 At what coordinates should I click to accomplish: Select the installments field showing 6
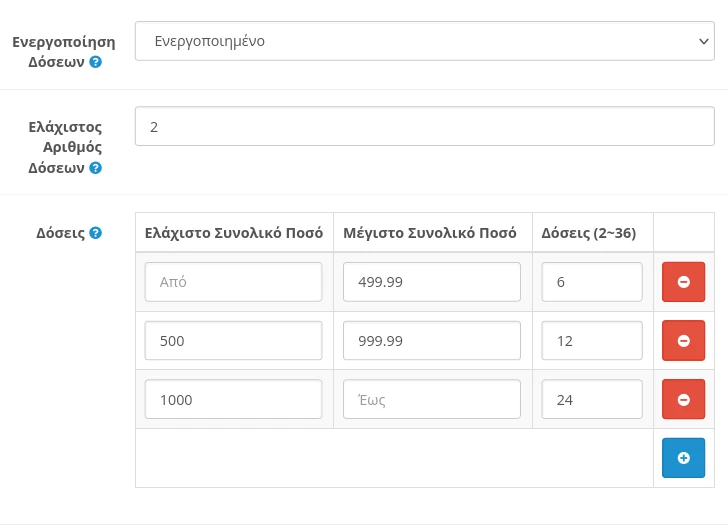click(591, 282)
